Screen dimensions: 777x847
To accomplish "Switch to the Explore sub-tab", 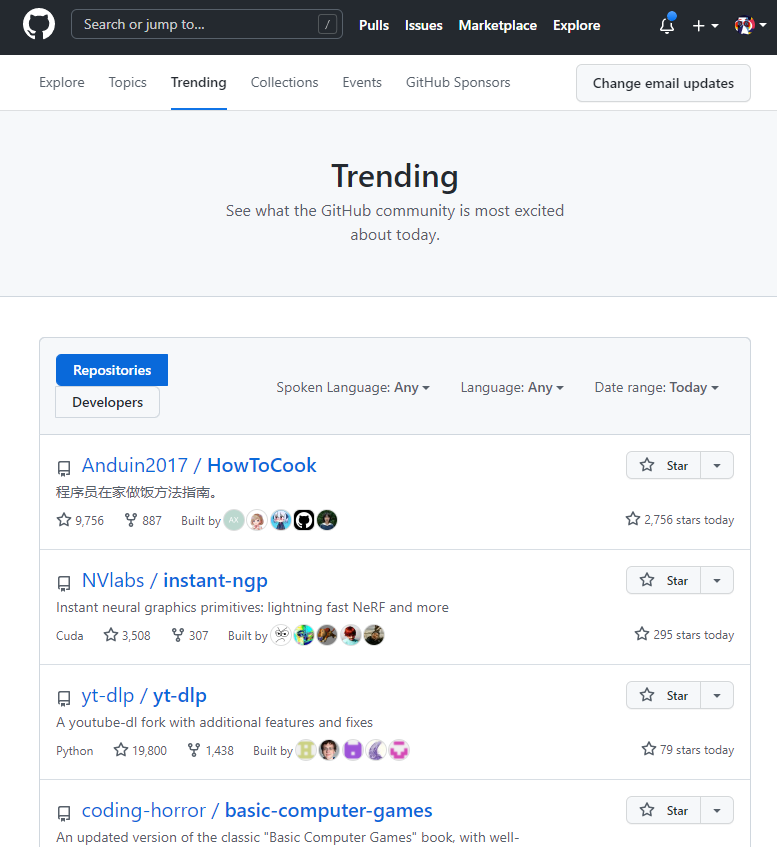I will tap(62, 82).
